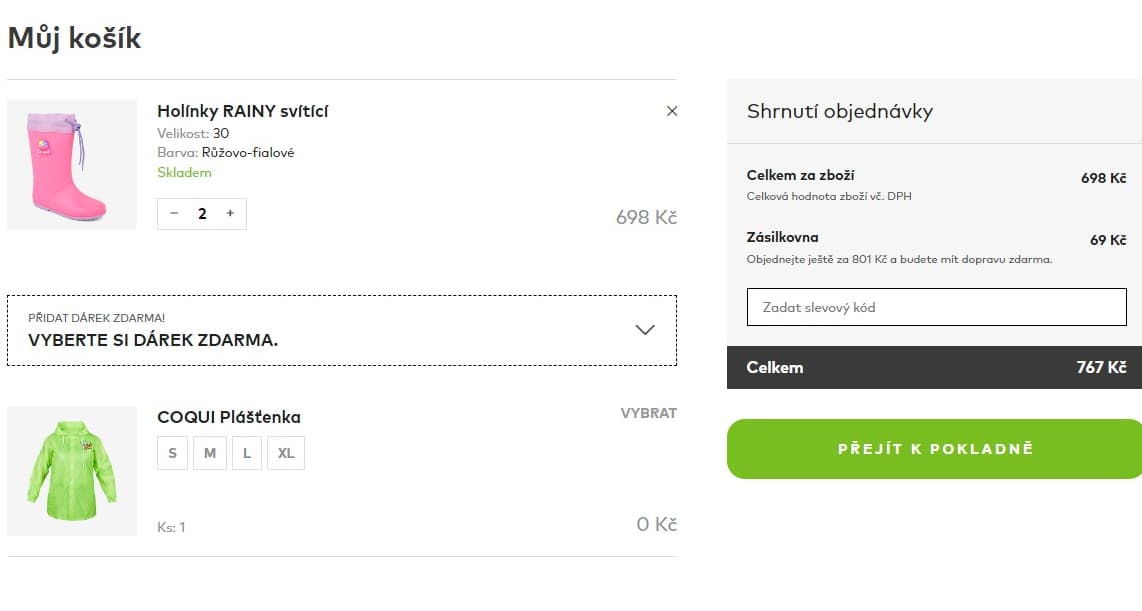Decrease boot quantity with minus button
The width and height of the screenshot is (1142, 611).
coord(175,213)
